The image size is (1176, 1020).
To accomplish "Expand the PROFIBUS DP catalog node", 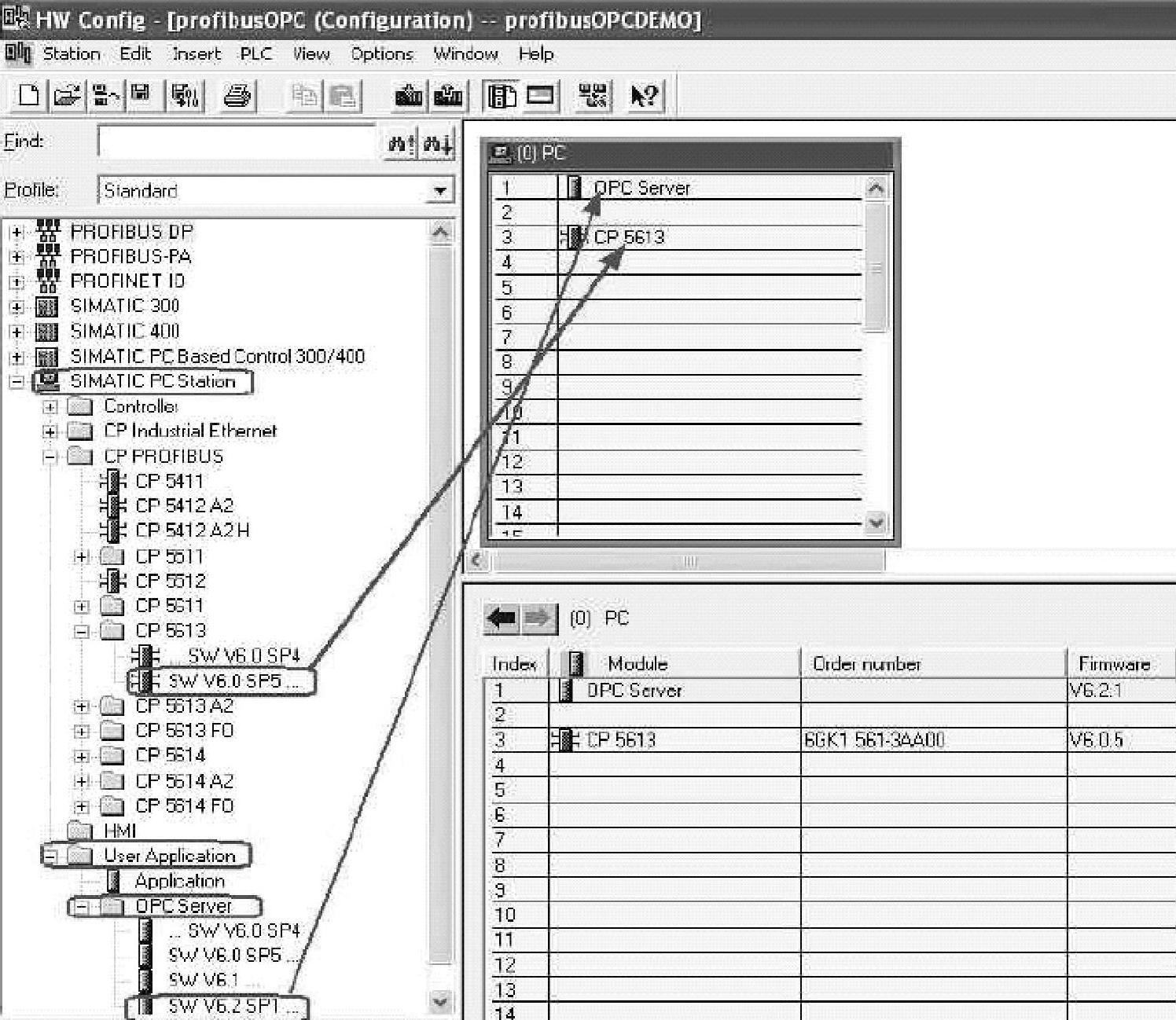I will click(x=17, y=233).
